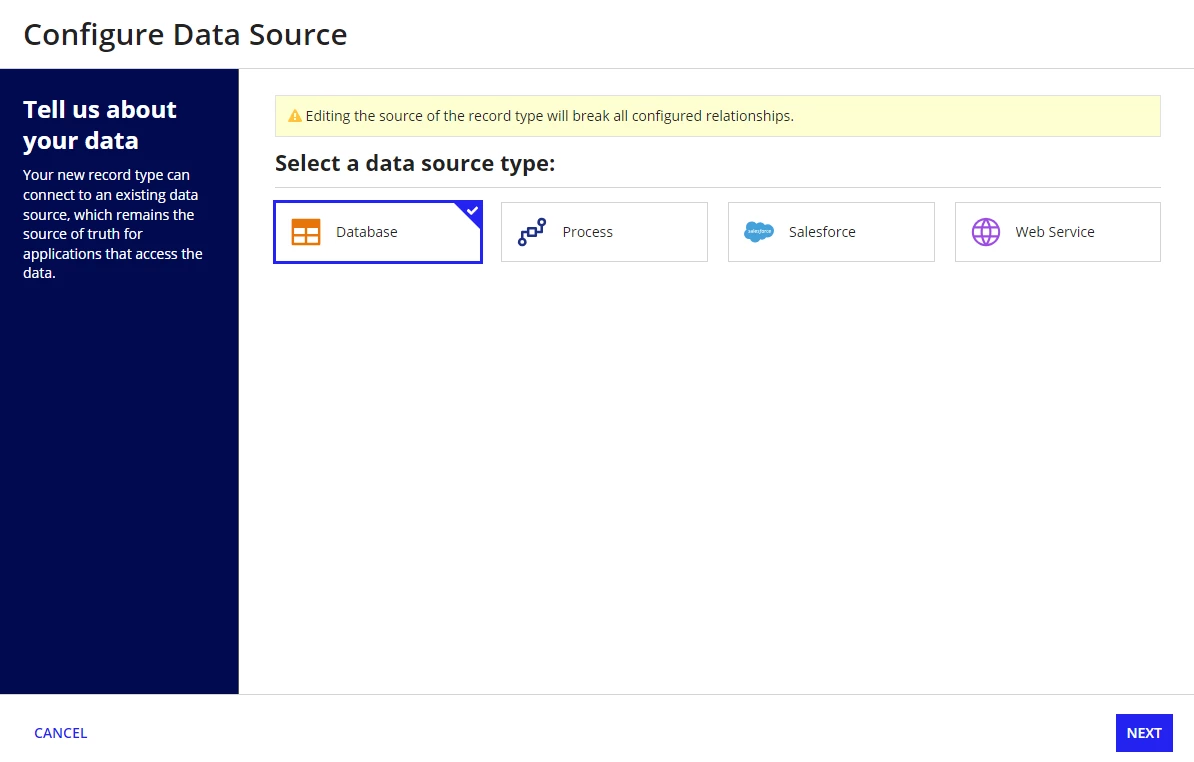Click the orange Database table icon

(x=306, y=232)
